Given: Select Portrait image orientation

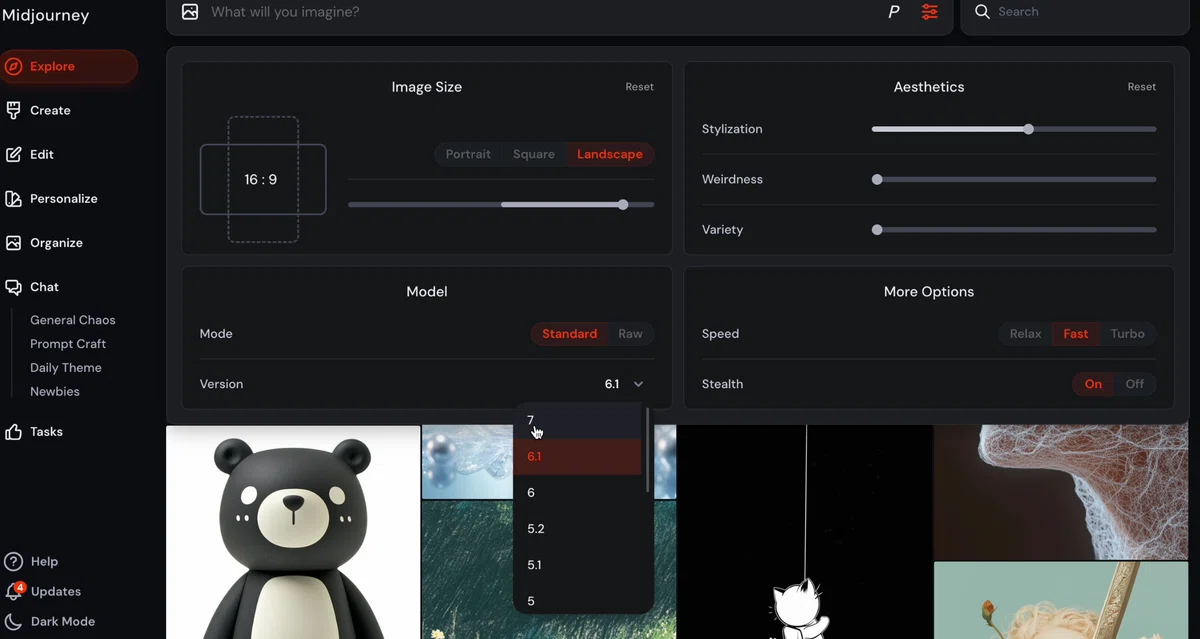Looking at the screenshot, I should coord(468,154).
